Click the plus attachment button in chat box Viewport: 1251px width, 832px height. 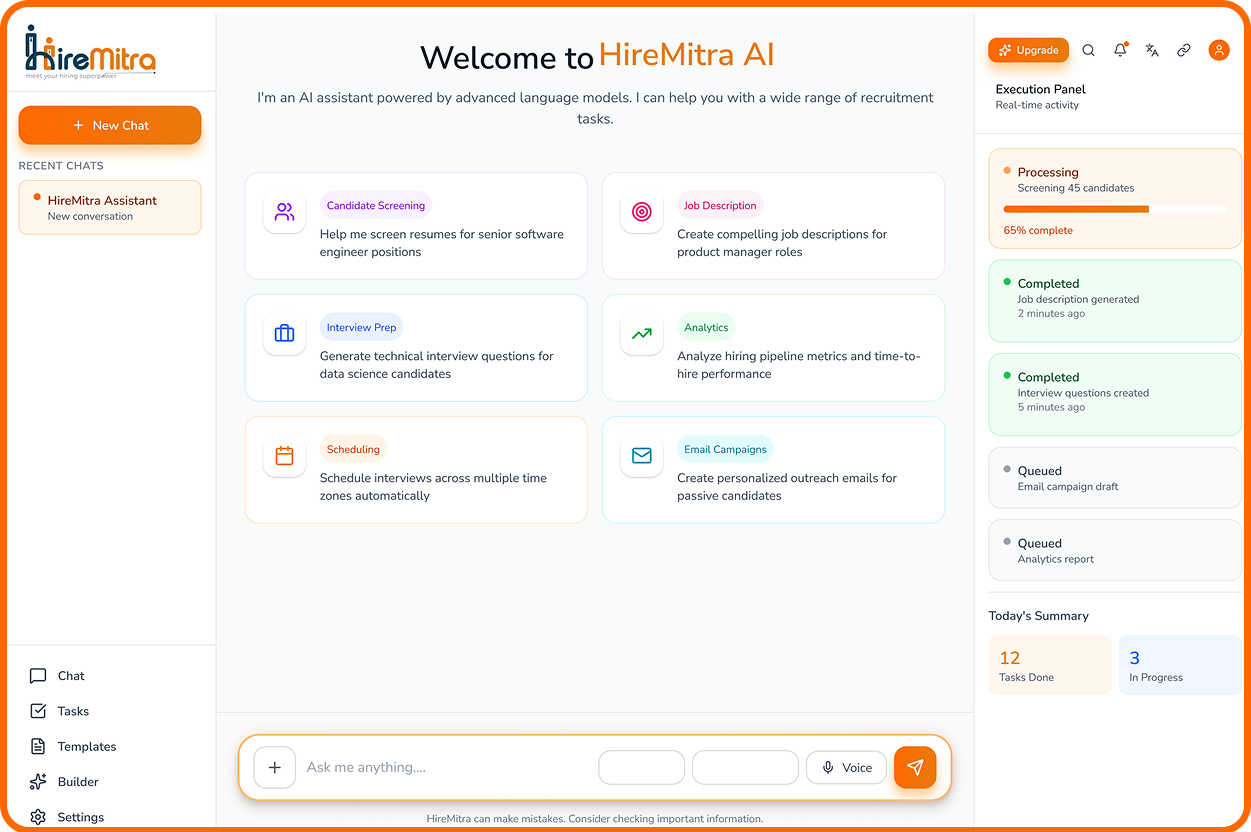click(x=275, y=767)
